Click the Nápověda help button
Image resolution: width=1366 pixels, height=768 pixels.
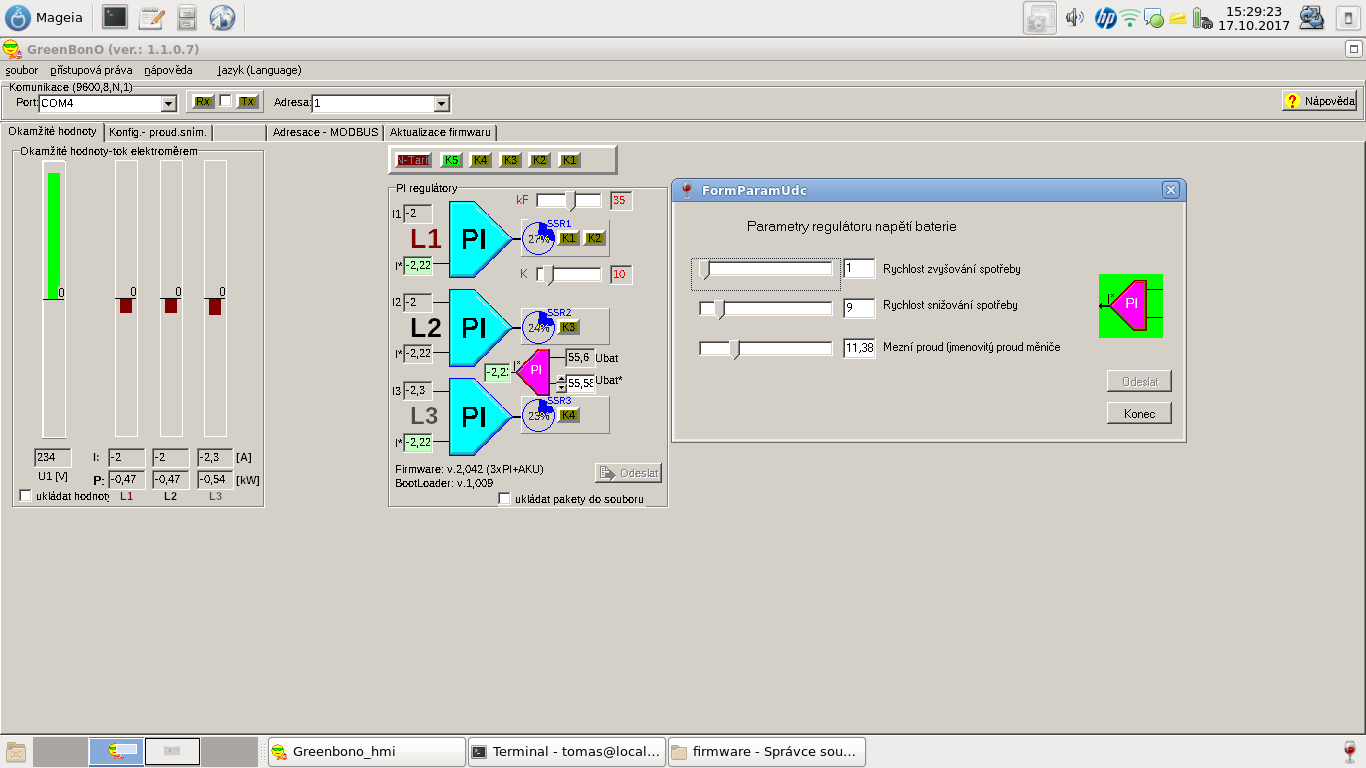coord(1320,101)
